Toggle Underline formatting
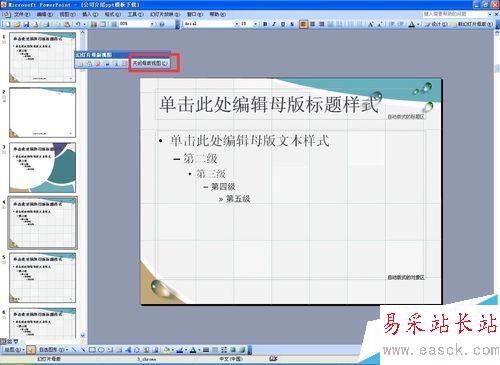This screenshot has height=365, width=500. [283, 24]
